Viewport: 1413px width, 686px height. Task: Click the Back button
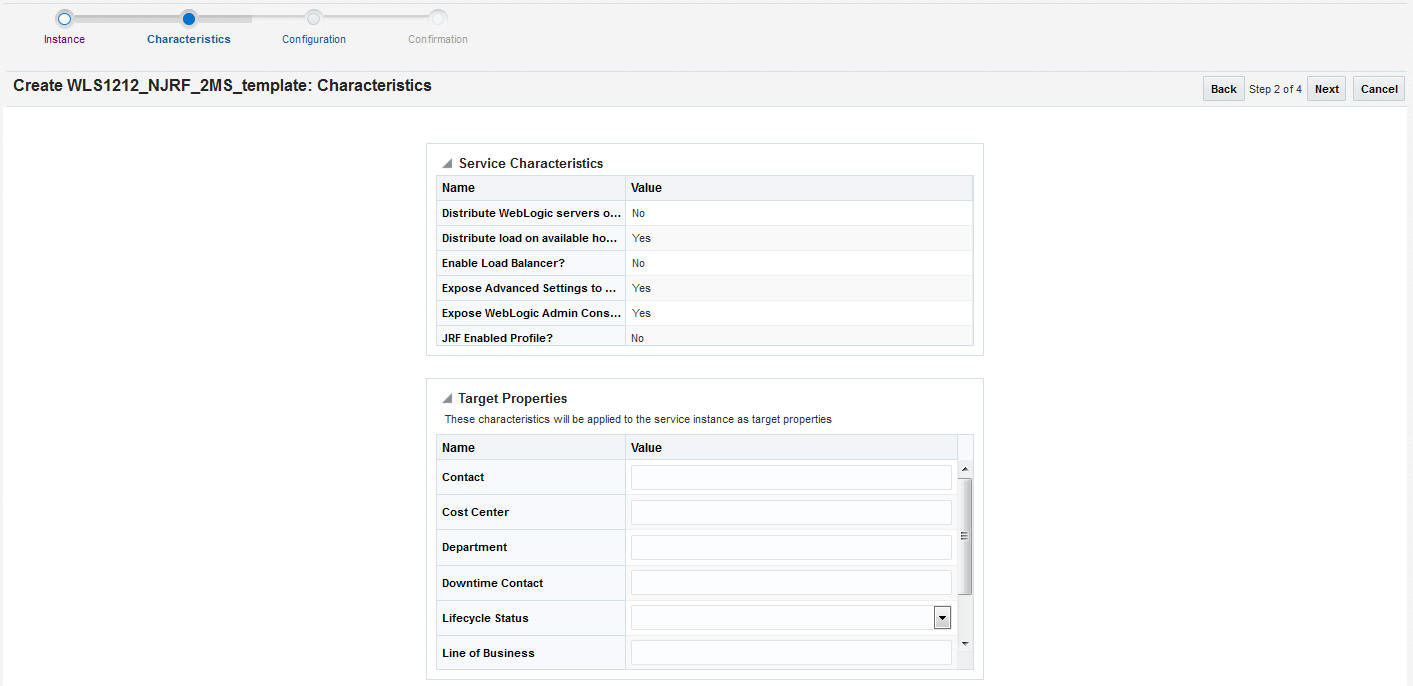pos(1224,89)
